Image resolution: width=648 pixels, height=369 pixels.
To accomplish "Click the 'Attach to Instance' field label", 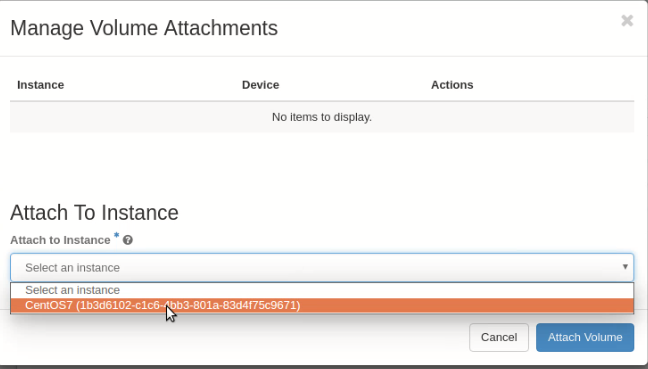I will (60, 240).
